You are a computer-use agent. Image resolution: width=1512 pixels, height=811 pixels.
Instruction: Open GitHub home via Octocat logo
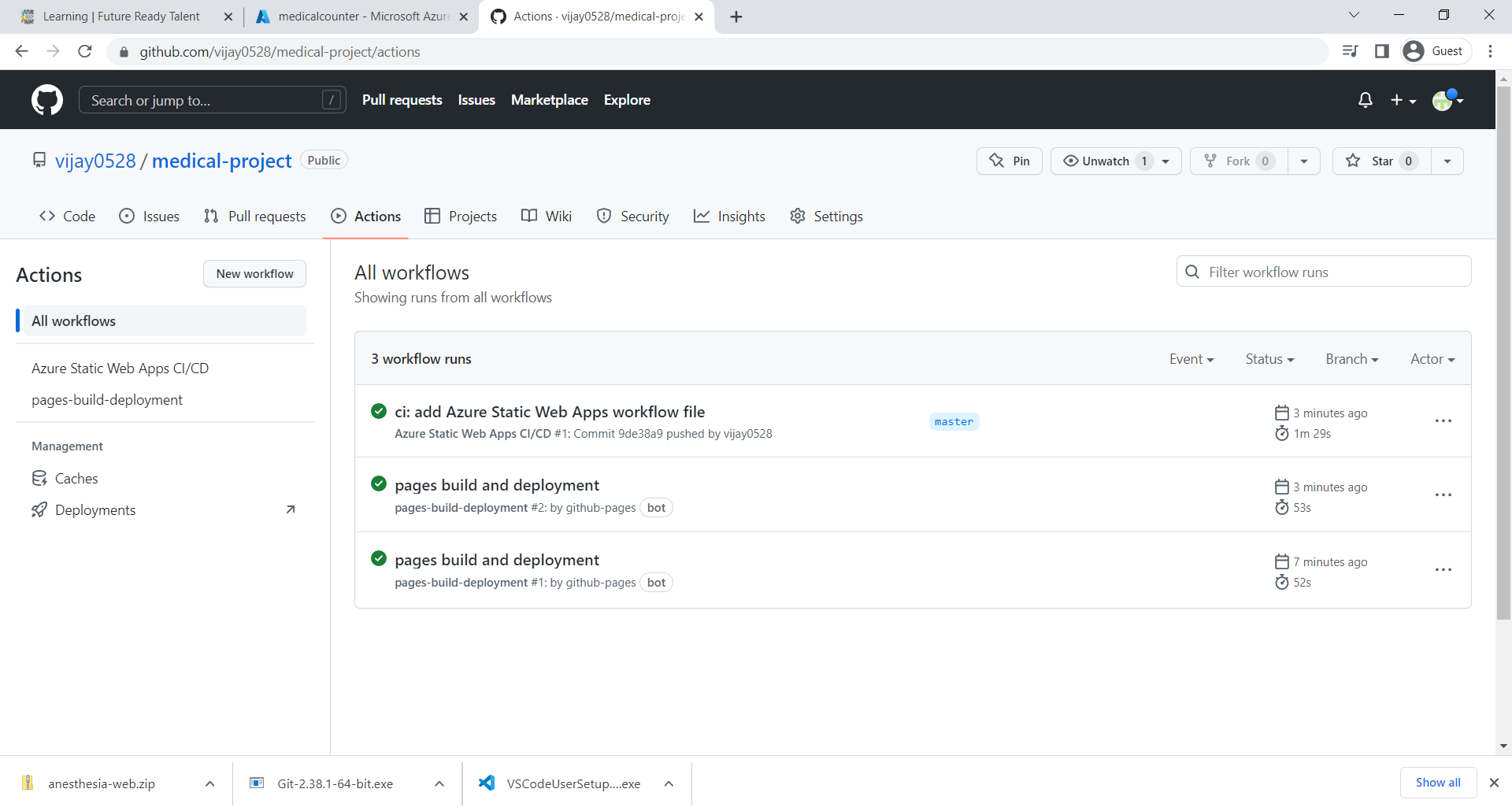tap(47, 100)
